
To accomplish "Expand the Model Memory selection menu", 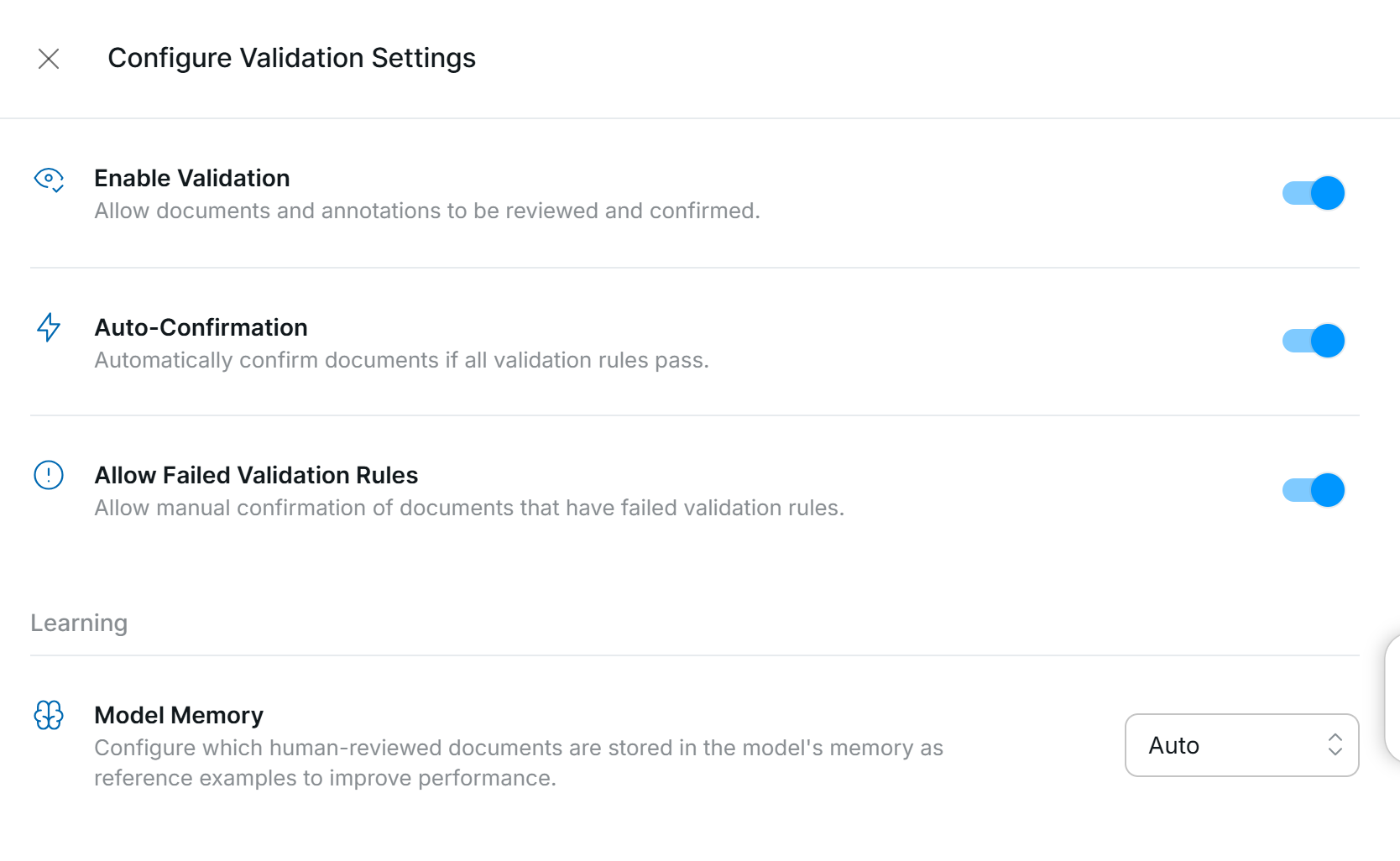I will coord(1241,745).
